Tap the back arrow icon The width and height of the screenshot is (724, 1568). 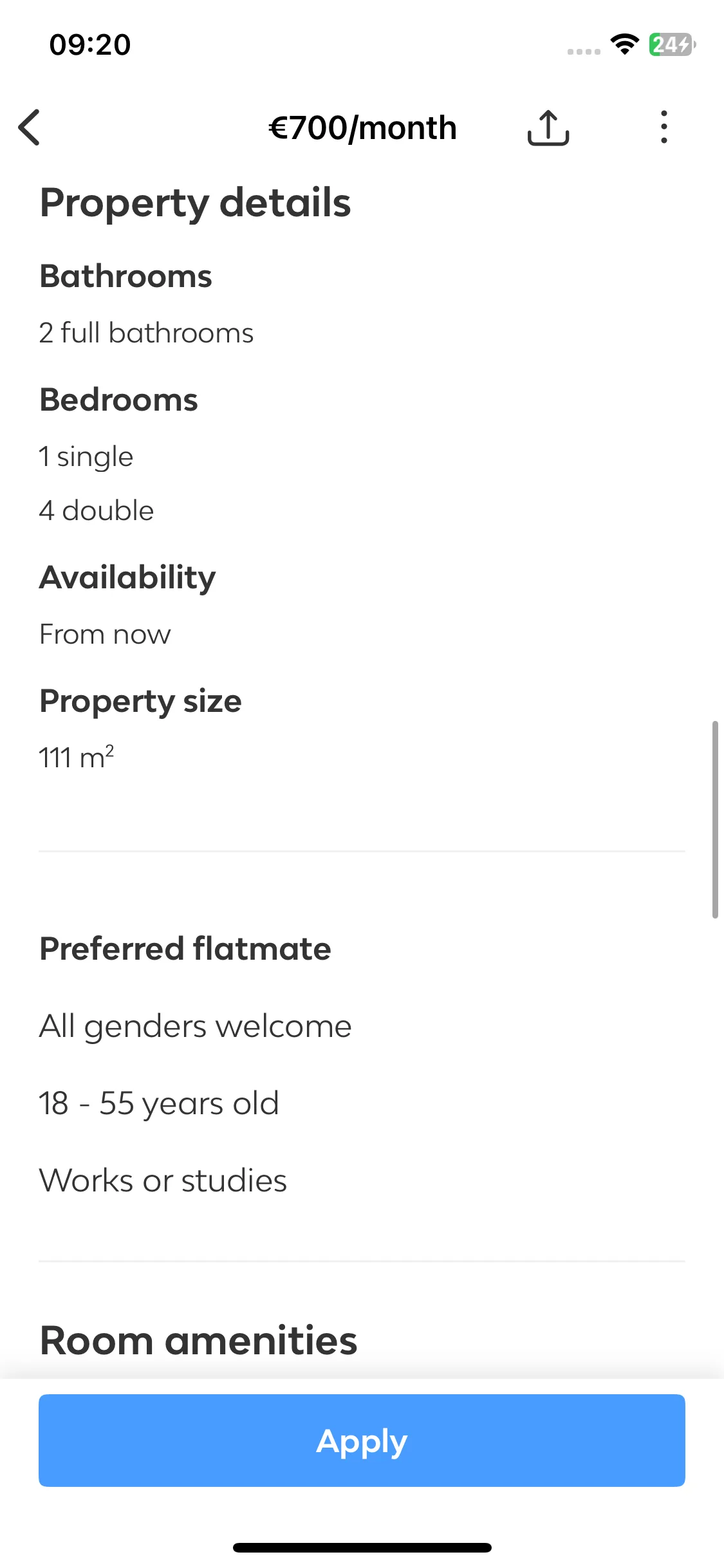click(30, 127)
